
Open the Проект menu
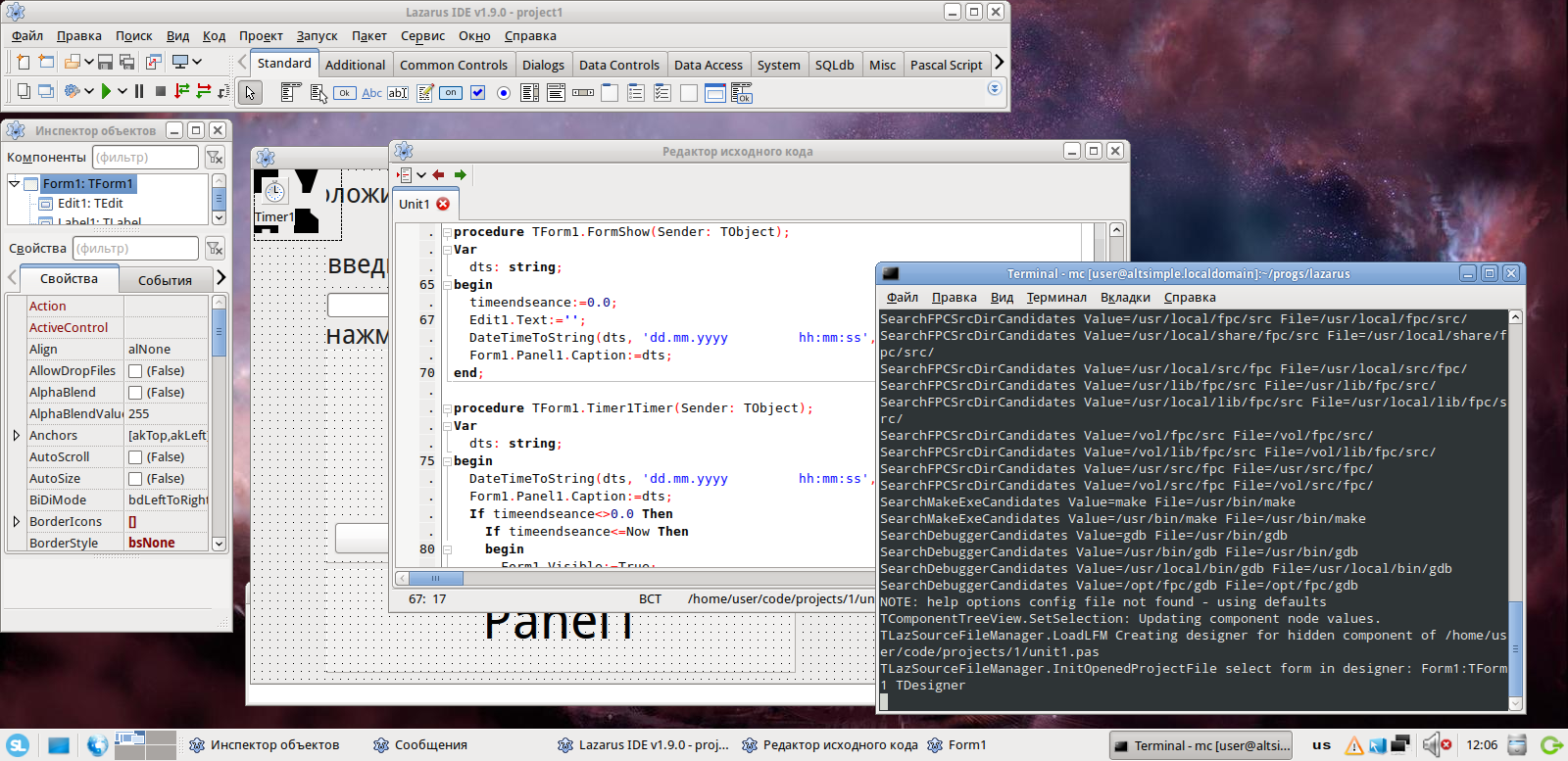tap(261, 36)
